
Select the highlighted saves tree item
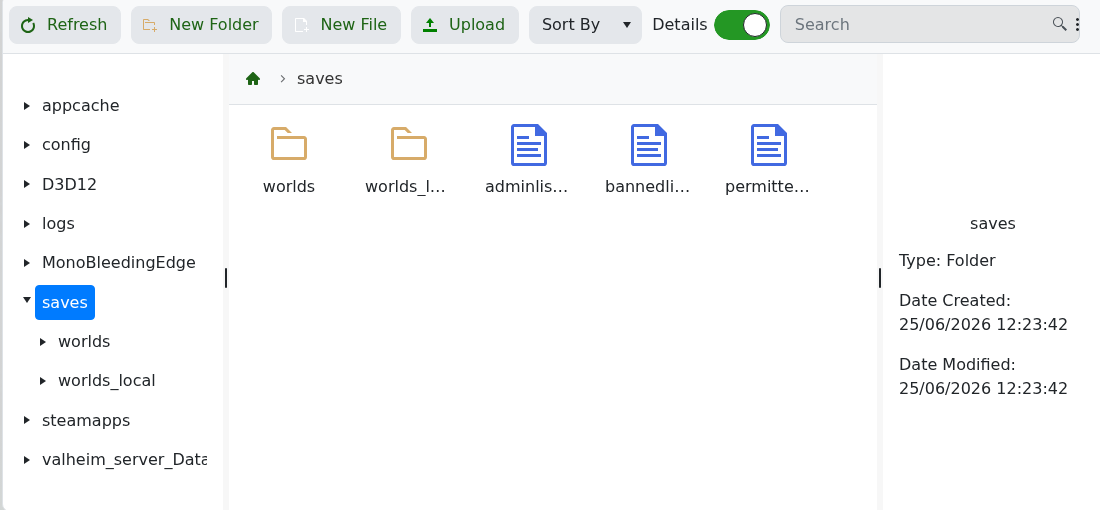pyautogui.click(x=65, y=302)
